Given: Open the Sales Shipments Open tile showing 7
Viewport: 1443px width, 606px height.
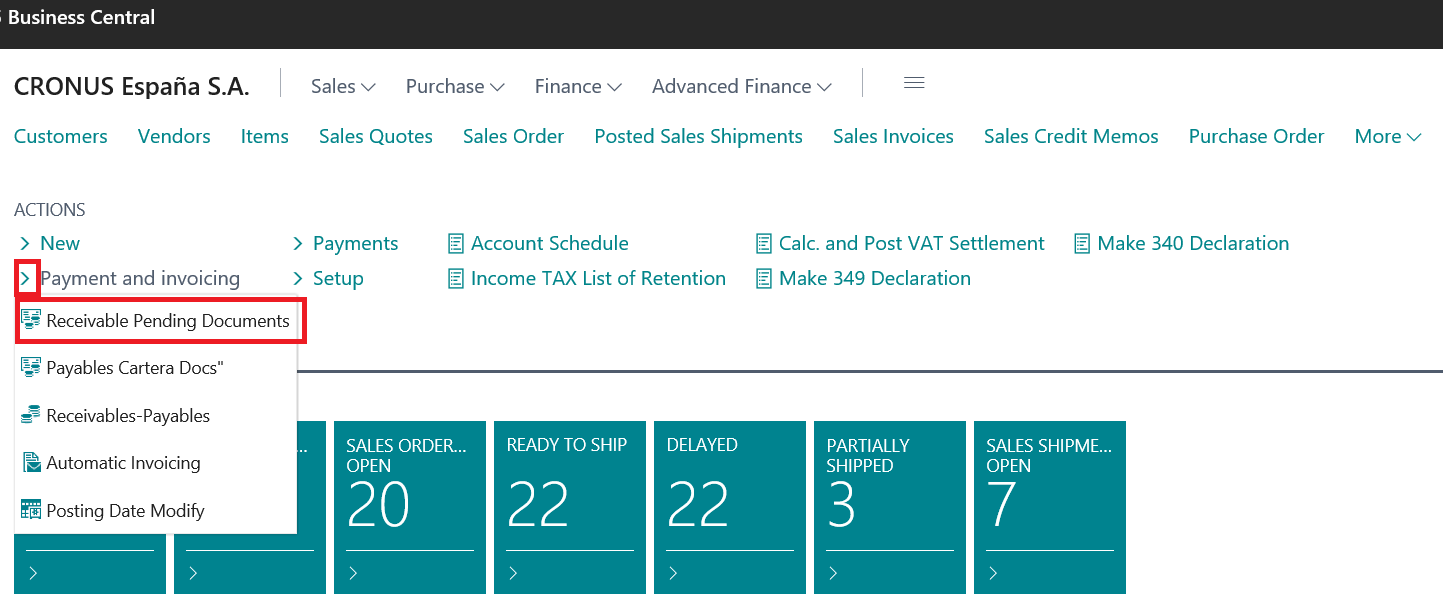Looking at the screenshot, I should 1050,507.
